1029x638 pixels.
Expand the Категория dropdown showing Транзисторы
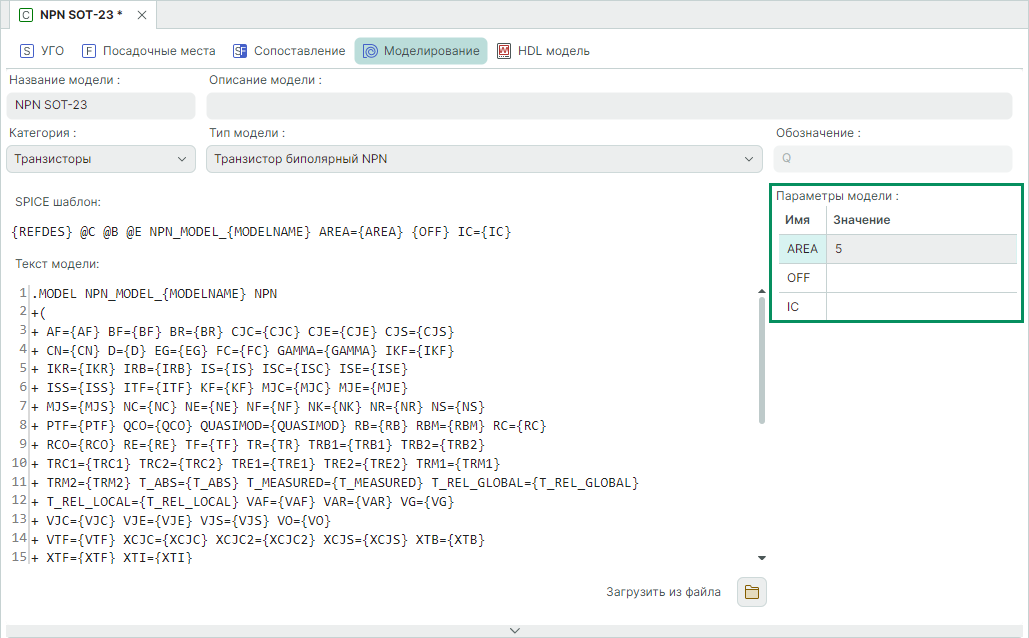[x=101, y=159]
